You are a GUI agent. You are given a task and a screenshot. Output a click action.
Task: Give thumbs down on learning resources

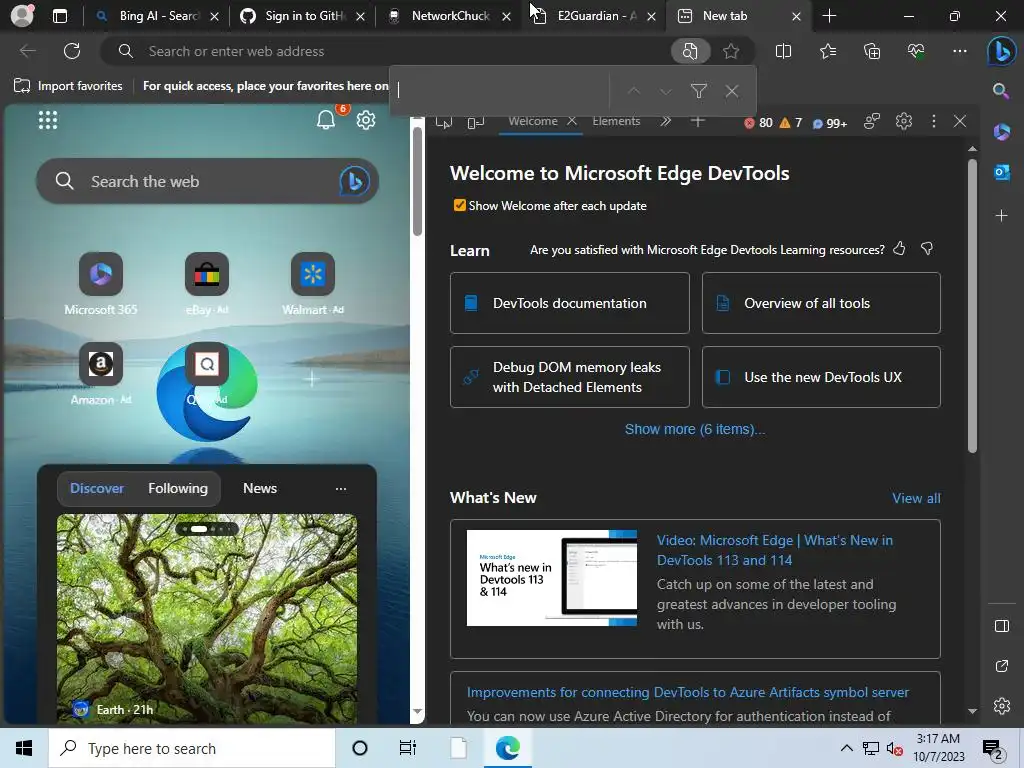927,249
